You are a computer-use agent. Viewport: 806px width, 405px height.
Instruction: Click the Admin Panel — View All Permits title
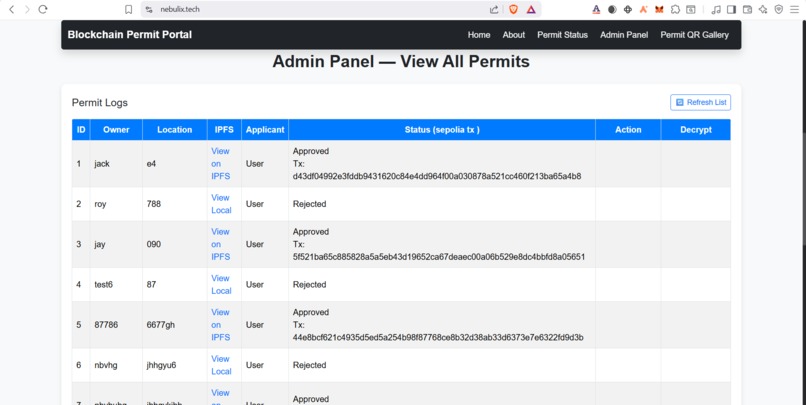401,62
